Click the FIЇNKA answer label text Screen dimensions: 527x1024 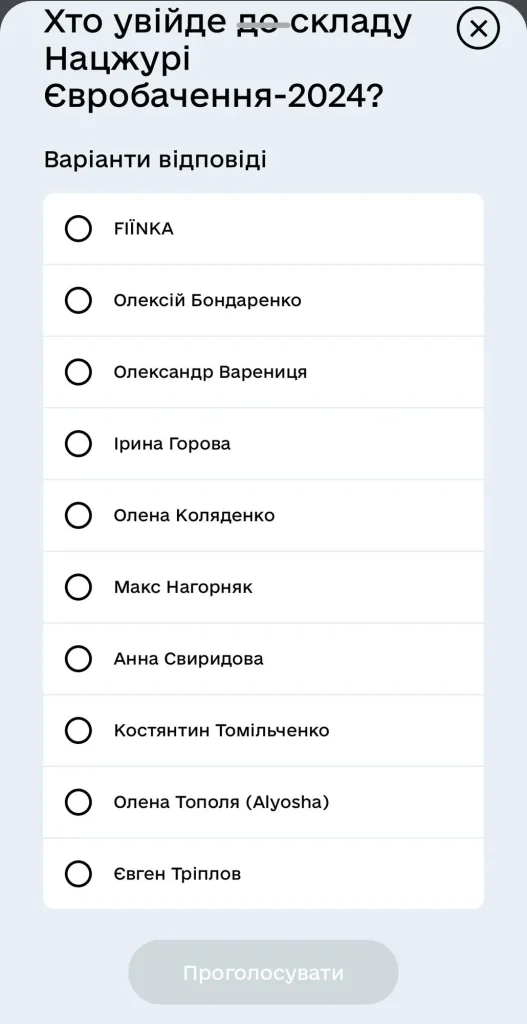[144, 229]
